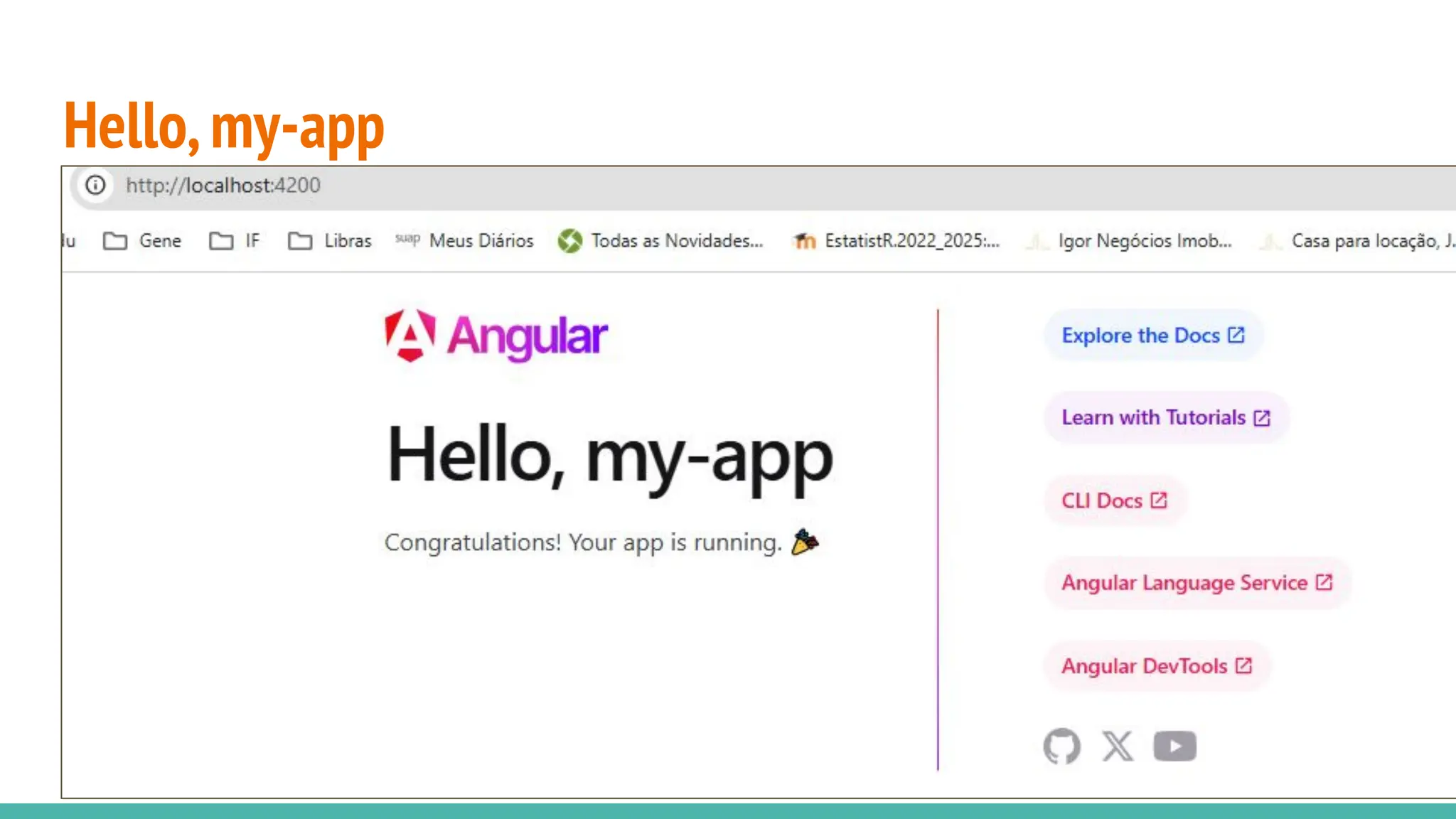Open the Casa para locação bookmark
Viewport: 1456px width, 819px height.
tap(1357, 241)
